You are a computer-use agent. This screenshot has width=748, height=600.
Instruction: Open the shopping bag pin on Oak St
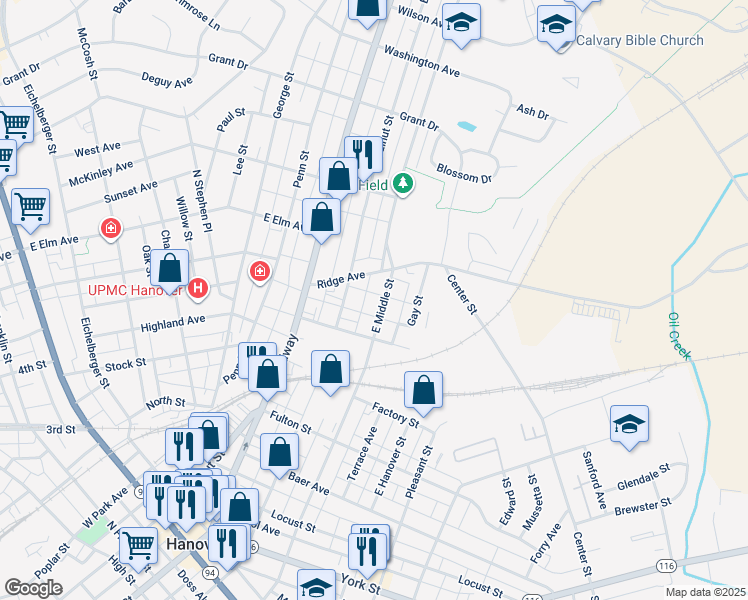[170, 268]
